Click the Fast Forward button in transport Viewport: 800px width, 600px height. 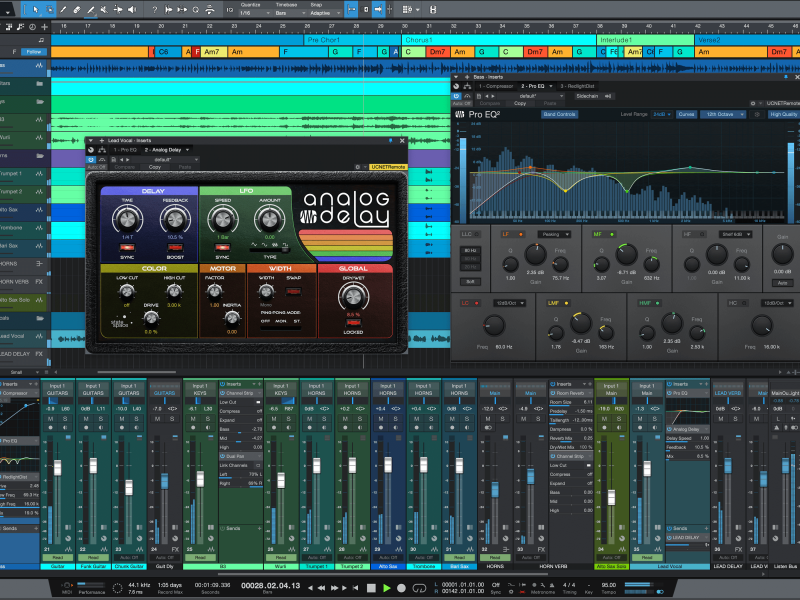click(334, 588)
